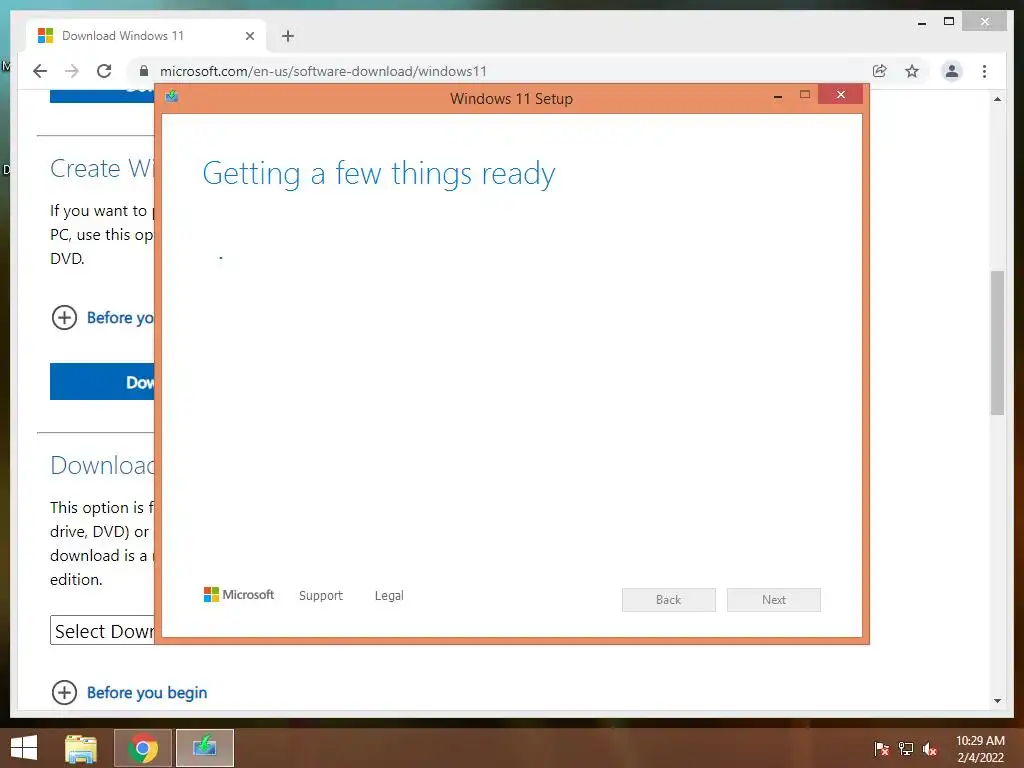Click the padlock site info icon

(x=144, y=71)
